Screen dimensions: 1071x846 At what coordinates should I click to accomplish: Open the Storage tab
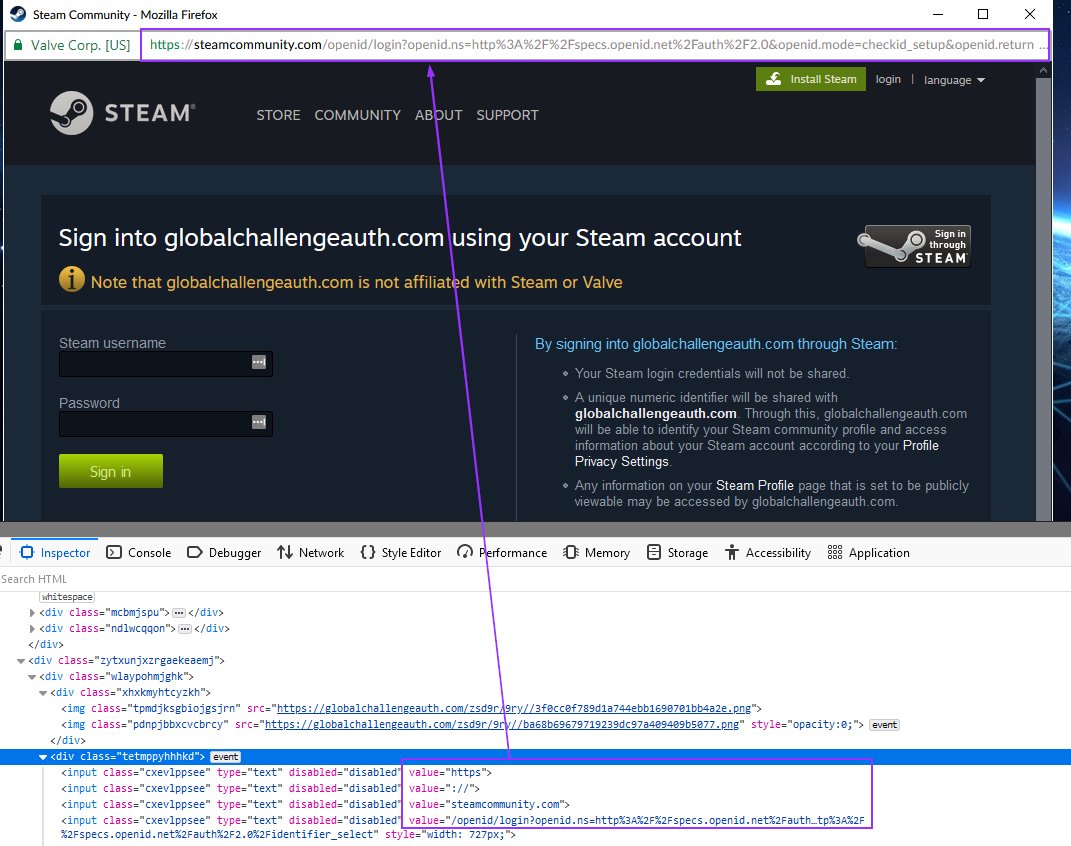tap(678, 552)
